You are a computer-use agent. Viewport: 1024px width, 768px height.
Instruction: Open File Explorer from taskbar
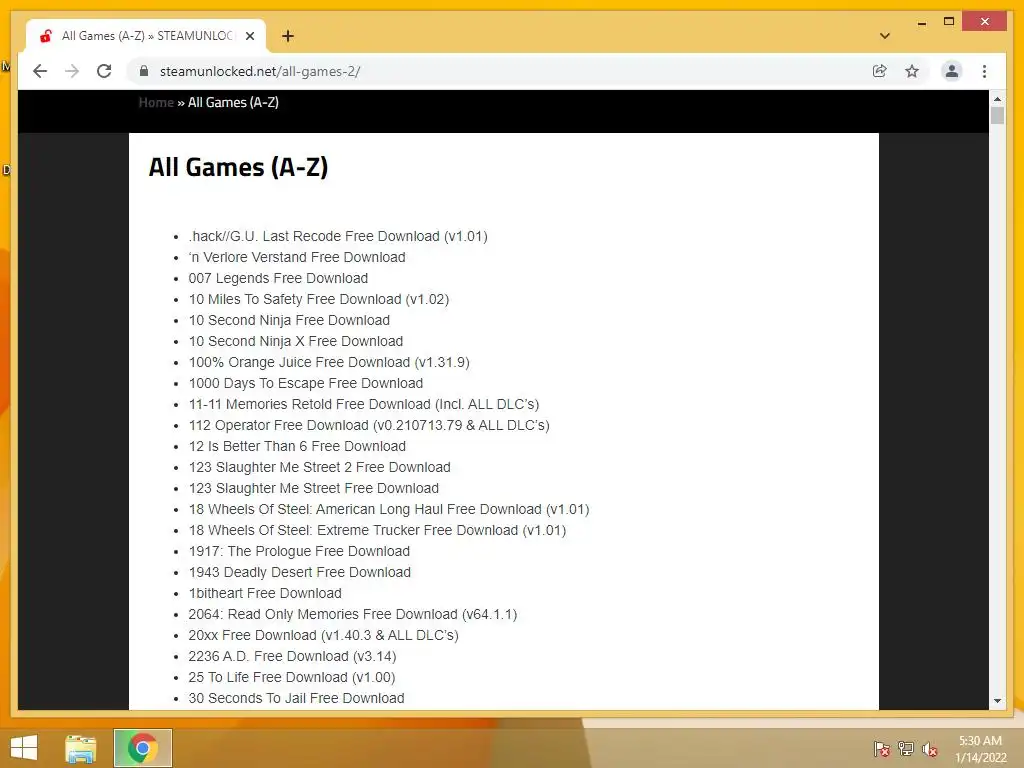(x=80, y=748)
